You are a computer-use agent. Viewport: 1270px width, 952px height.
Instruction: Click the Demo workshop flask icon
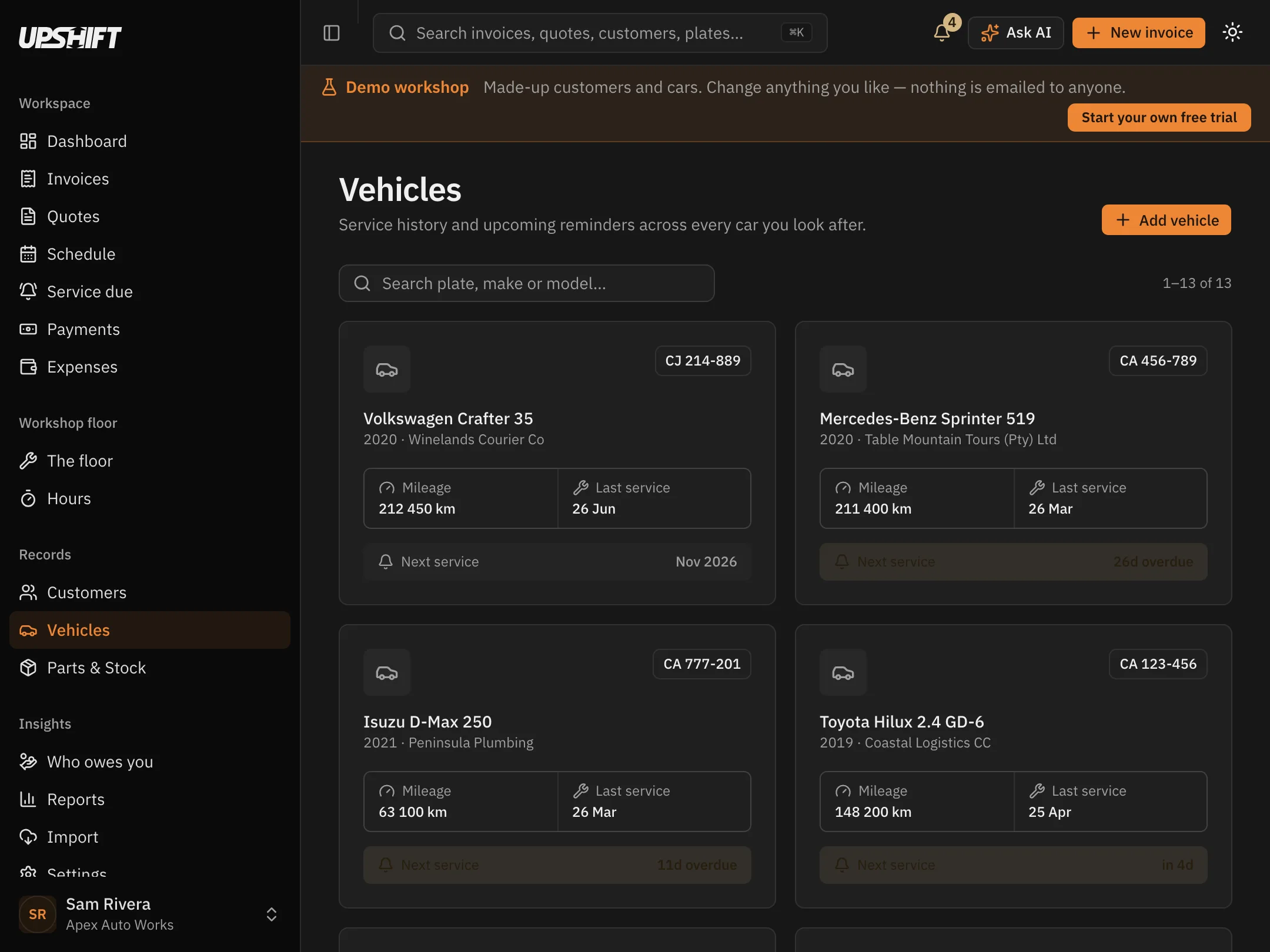[329, 87]
